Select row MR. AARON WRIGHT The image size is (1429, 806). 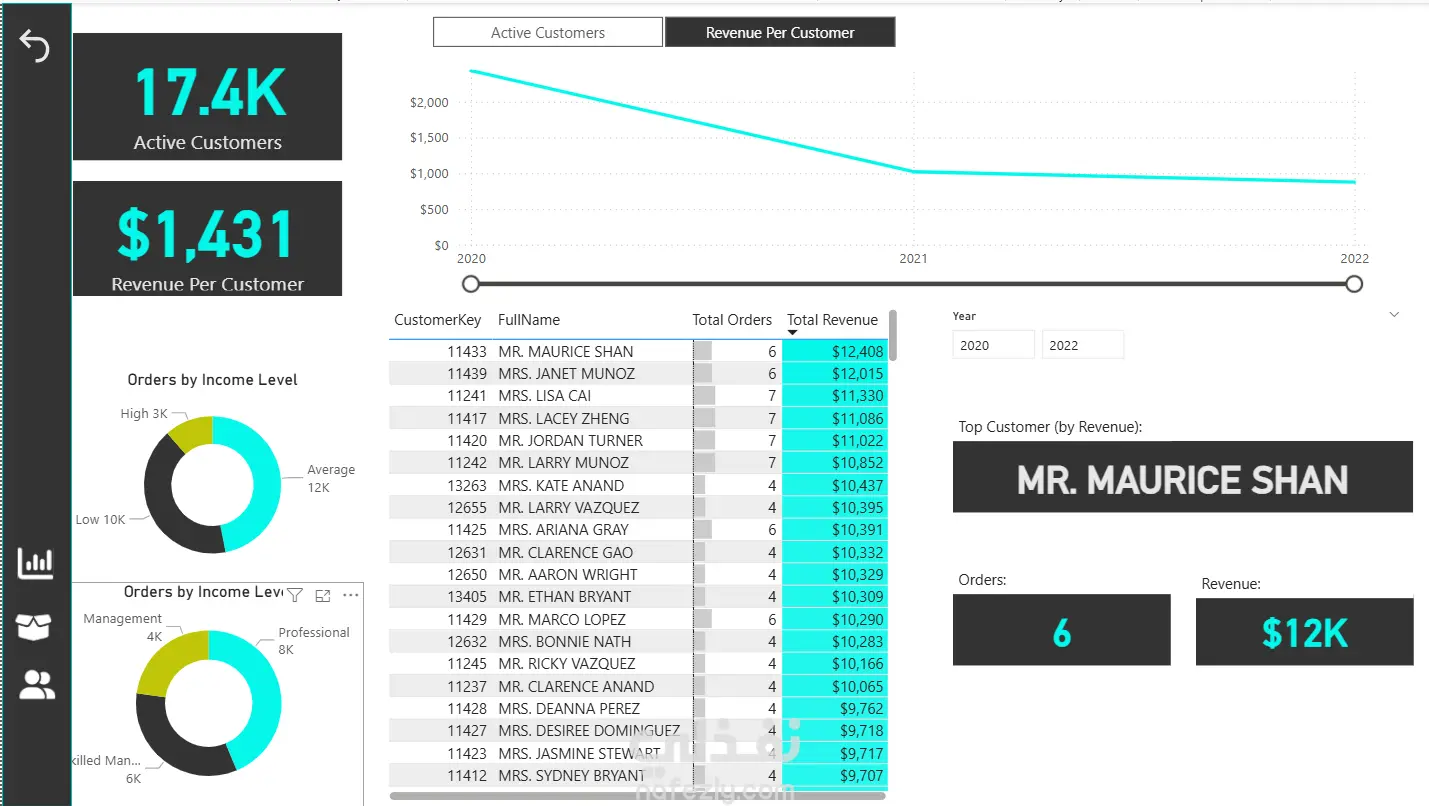[x=638, y=574]
